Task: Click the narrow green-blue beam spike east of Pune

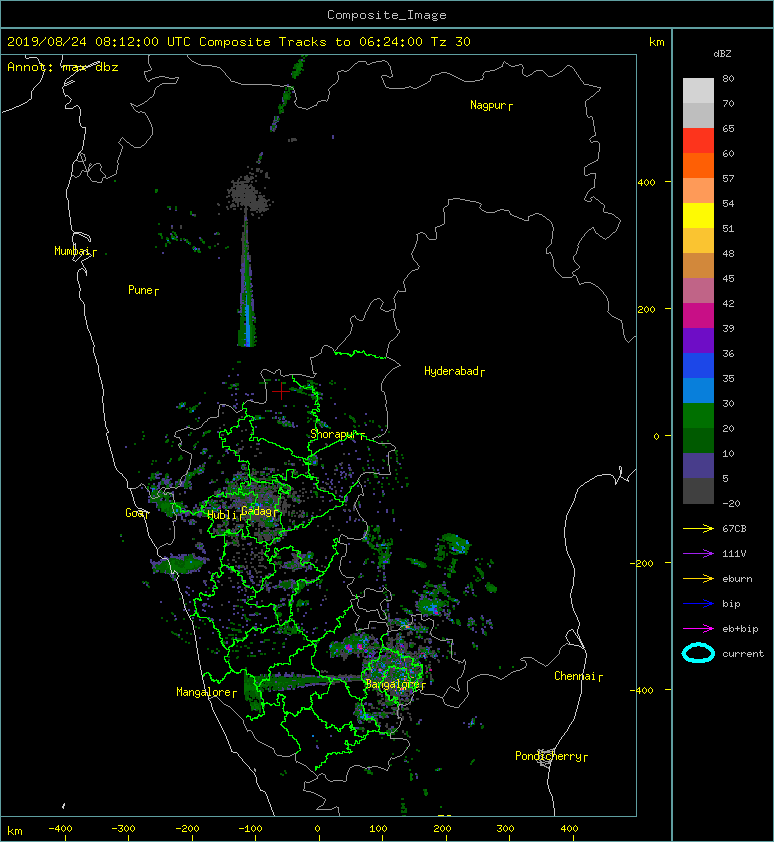Action: 247,279
